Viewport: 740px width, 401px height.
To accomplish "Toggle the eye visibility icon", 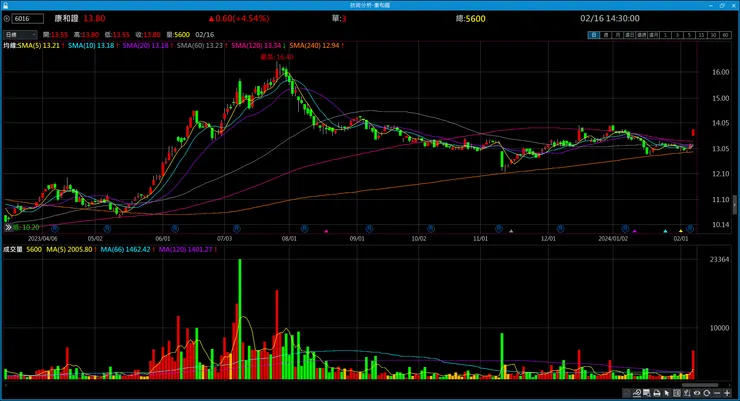I will (x=697, y=393).
